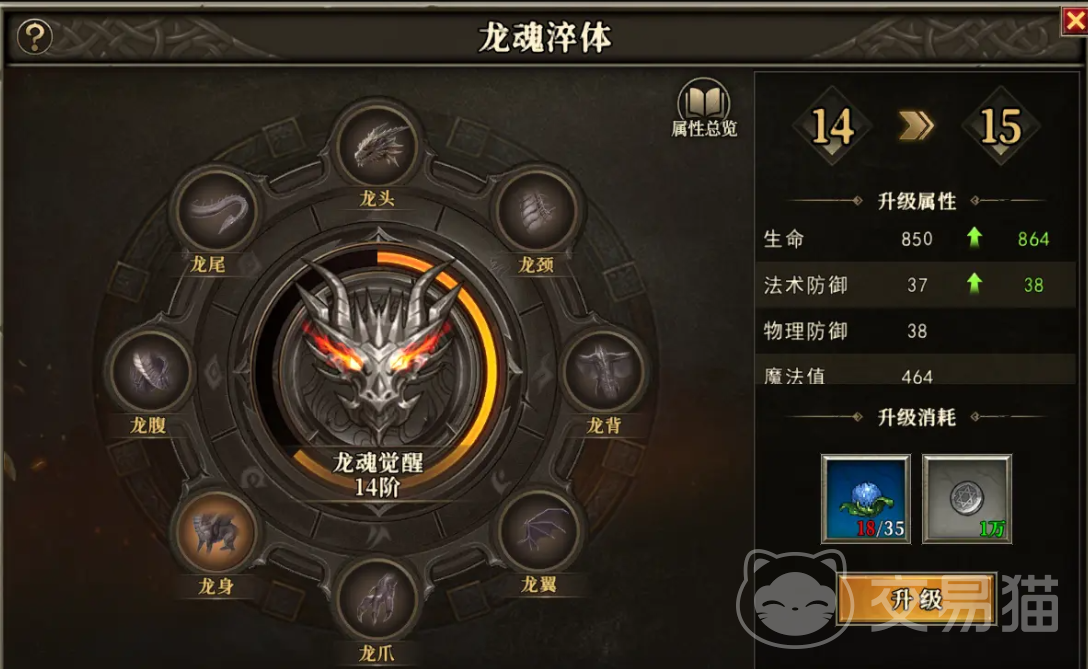Image resolution: width=1088 pixels, height=669 pixels.
Task: Select the 龙颈 dragon neck icon
Action: (x=537, y=211)
